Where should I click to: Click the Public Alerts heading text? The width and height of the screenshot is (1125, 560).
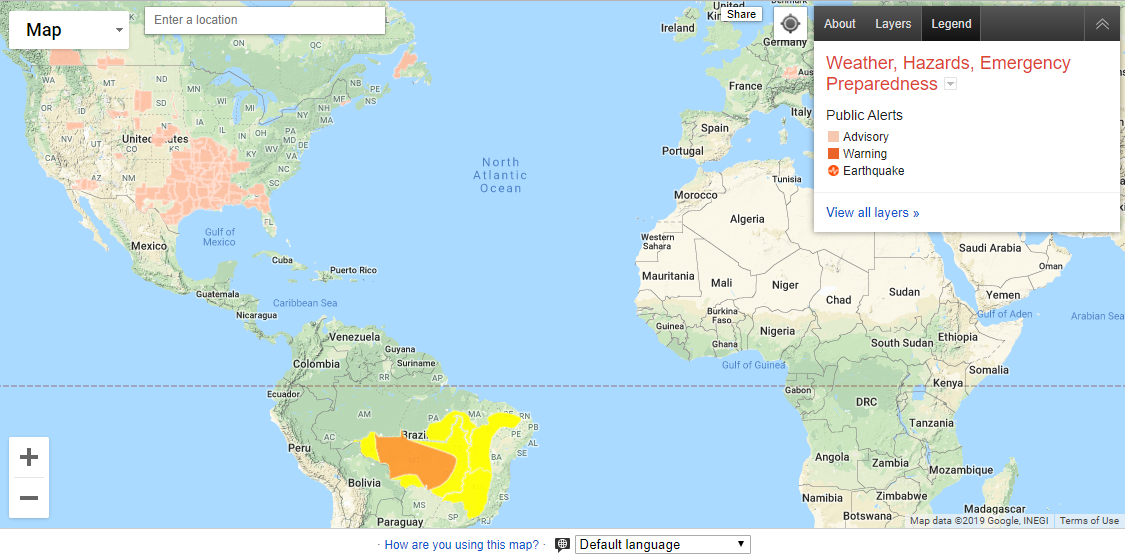[x=864, y=115]
